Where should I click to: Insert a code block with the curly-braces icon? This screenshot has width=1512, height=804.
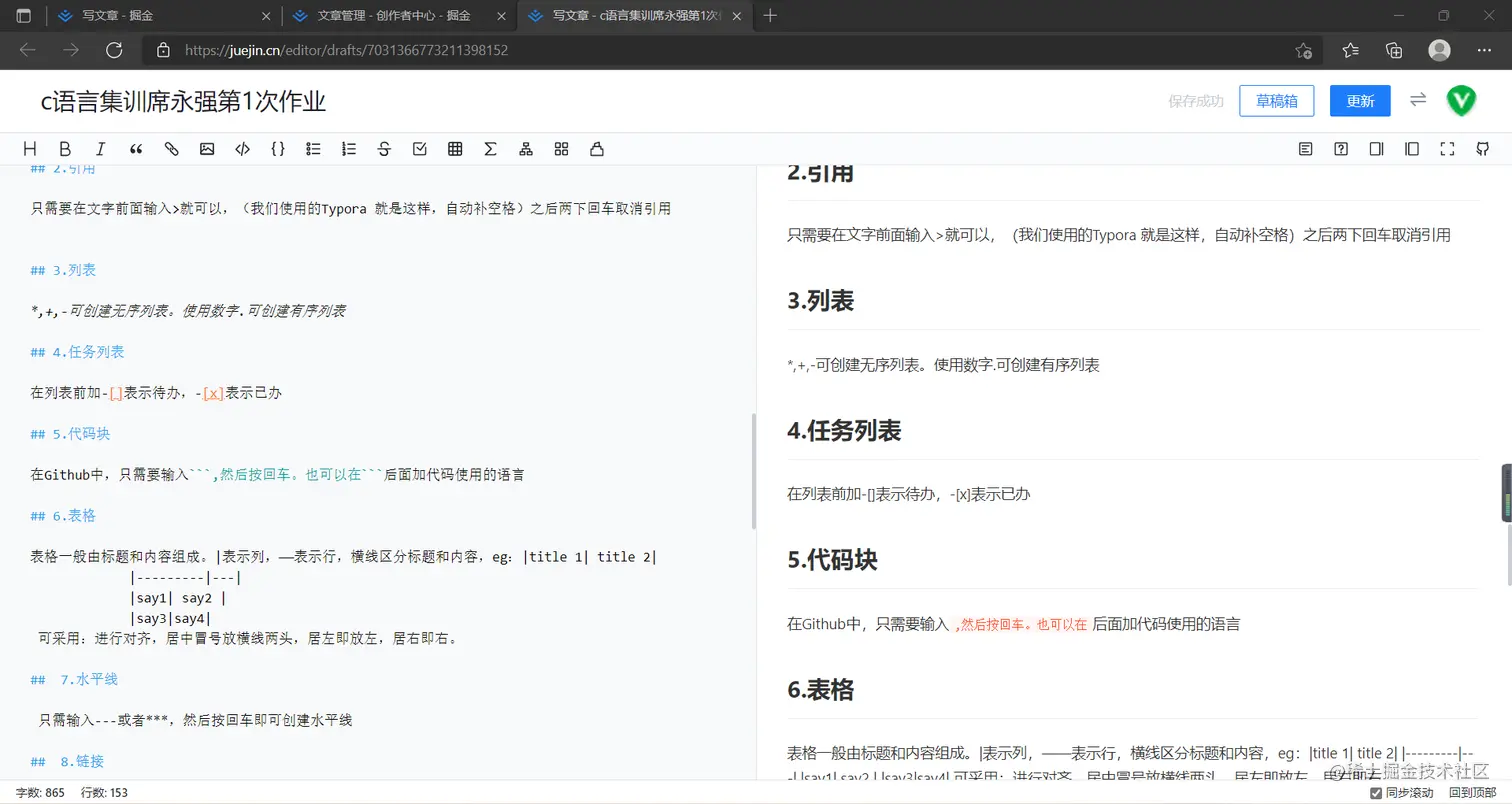point(278,149)
